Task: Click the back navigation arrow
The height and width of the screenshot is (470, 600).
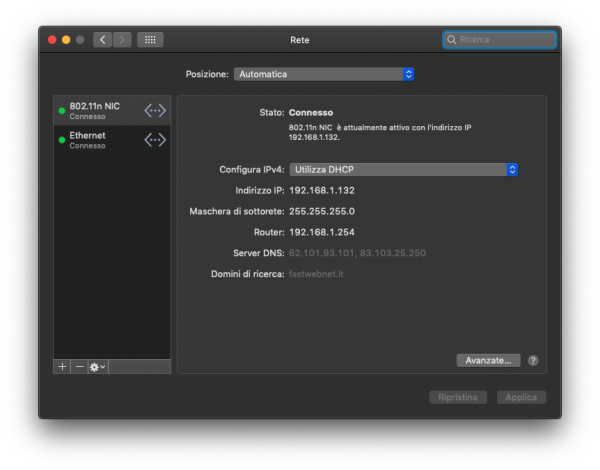Action: pyautogui.click(x=102, y=40)
